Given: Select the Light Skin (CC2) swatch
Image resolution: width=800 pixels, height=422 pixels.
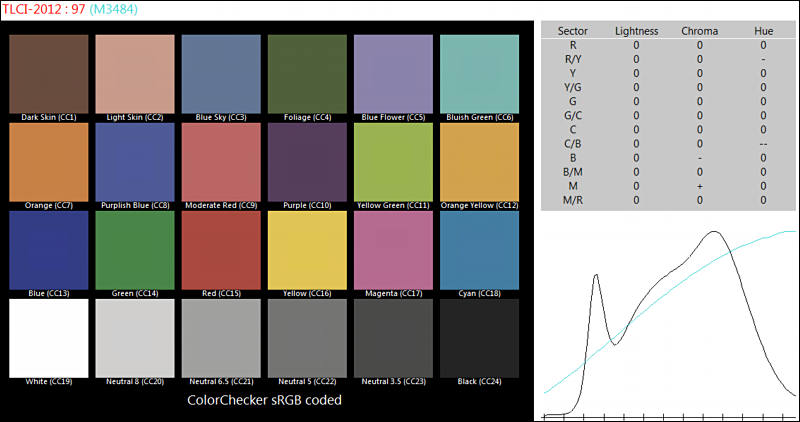Looking at the screenshot, I should click(x=134, y=73).
